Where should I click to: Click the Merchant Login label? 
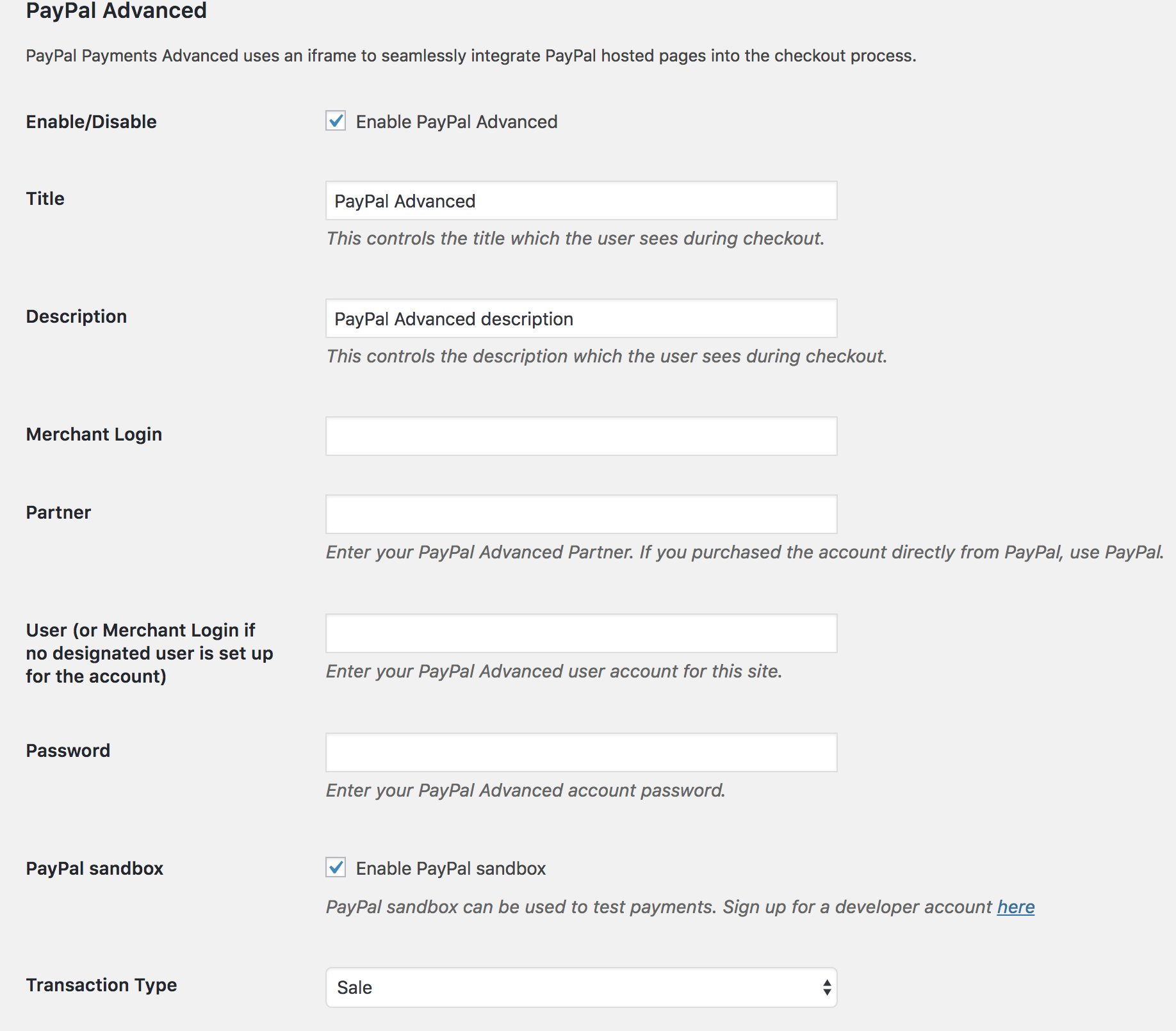pos(94,434)
